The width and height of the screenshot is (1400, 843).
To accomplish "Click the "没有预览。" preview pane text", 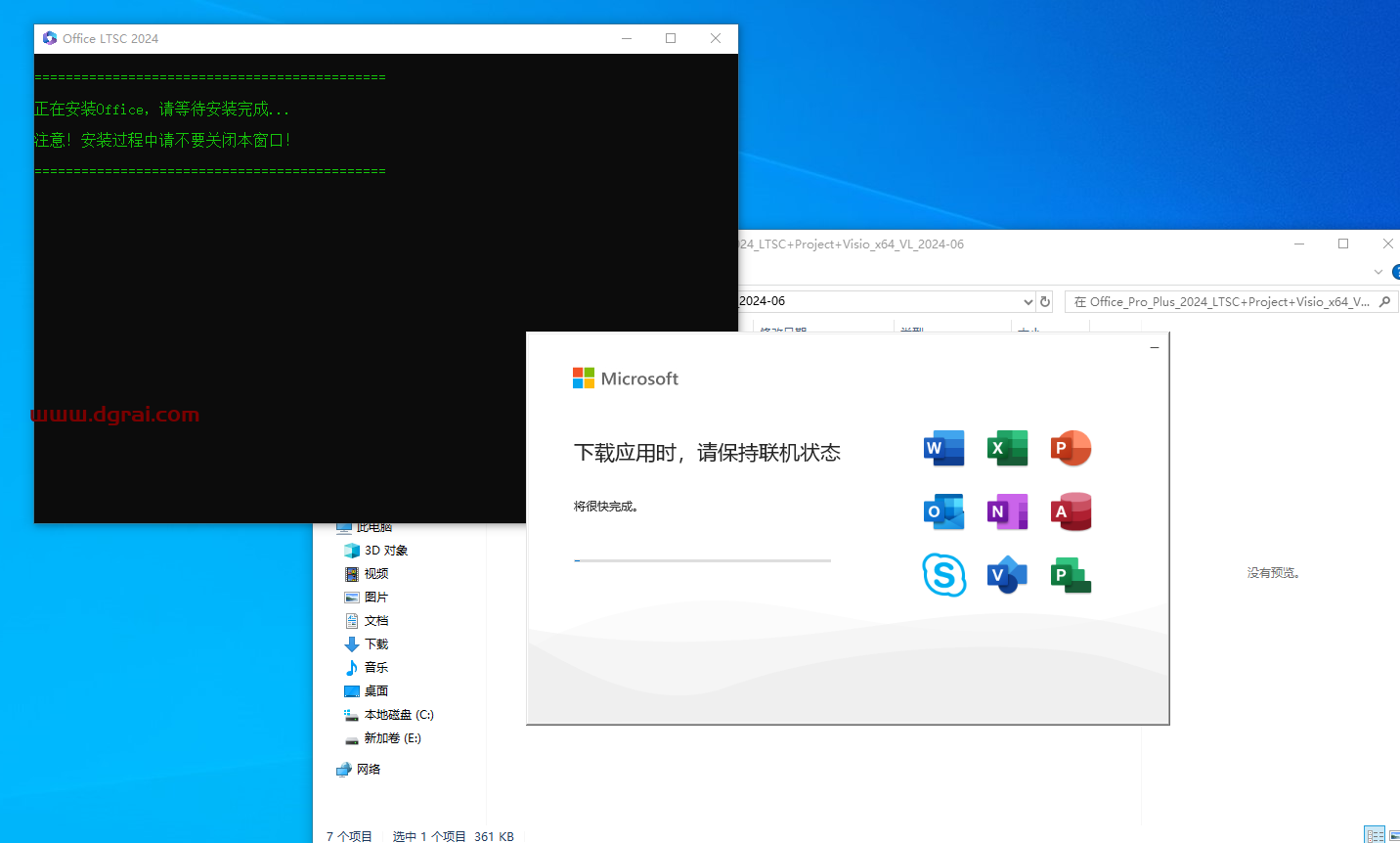I will point(1273,573).
